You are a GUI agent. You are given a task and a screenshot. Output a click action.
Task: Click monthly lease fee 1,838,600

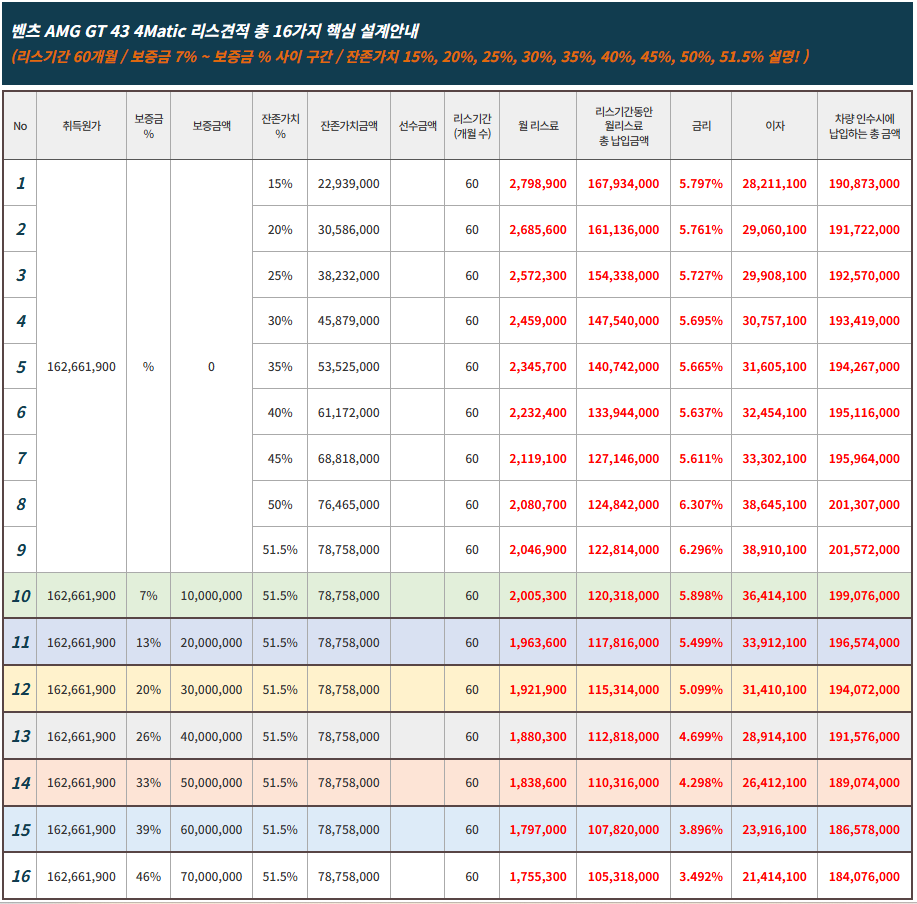click(x=538, y=783)
